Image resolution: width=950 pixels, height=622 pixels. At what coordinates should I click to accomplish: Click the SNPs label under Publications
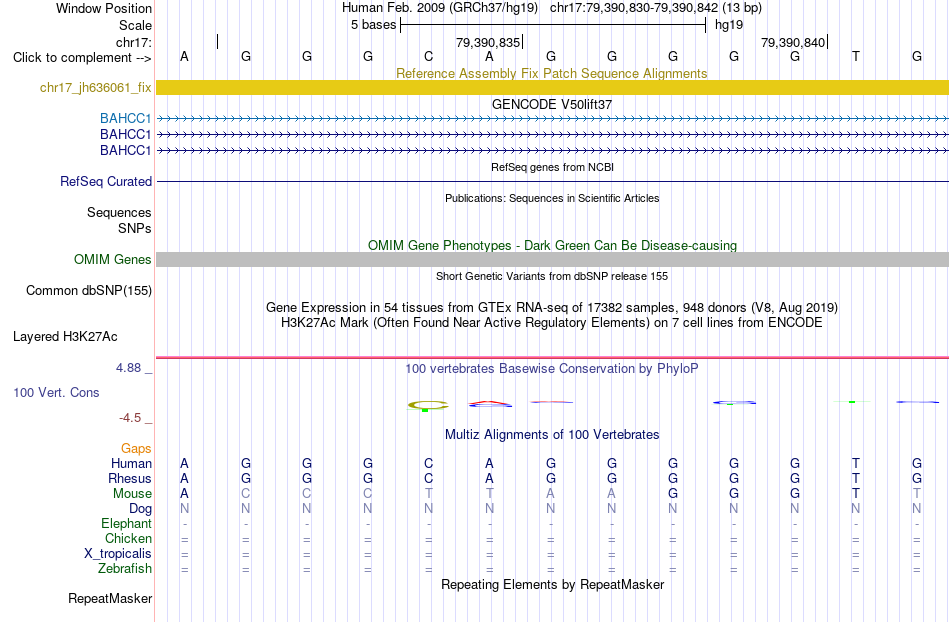click(135, 228)
